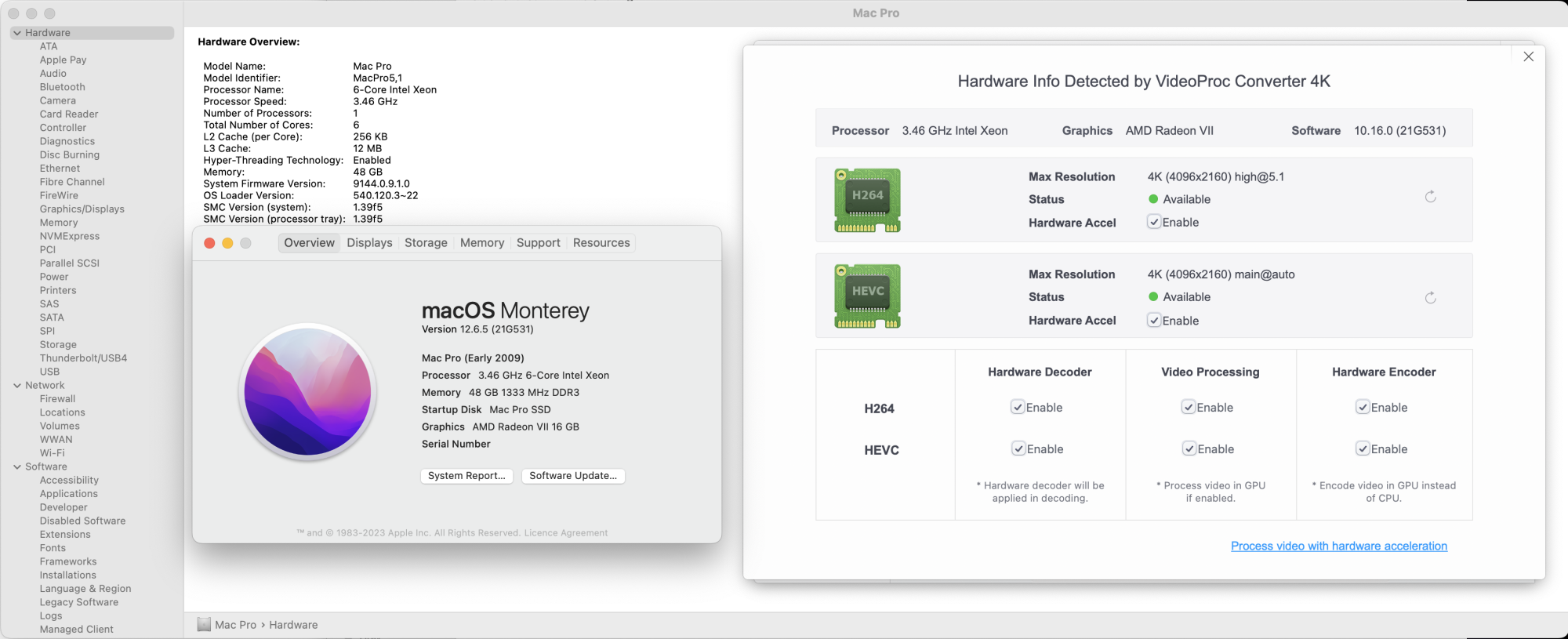Select Power in the sidebar
Screen dimensions: 1568x639
point(54,277)
